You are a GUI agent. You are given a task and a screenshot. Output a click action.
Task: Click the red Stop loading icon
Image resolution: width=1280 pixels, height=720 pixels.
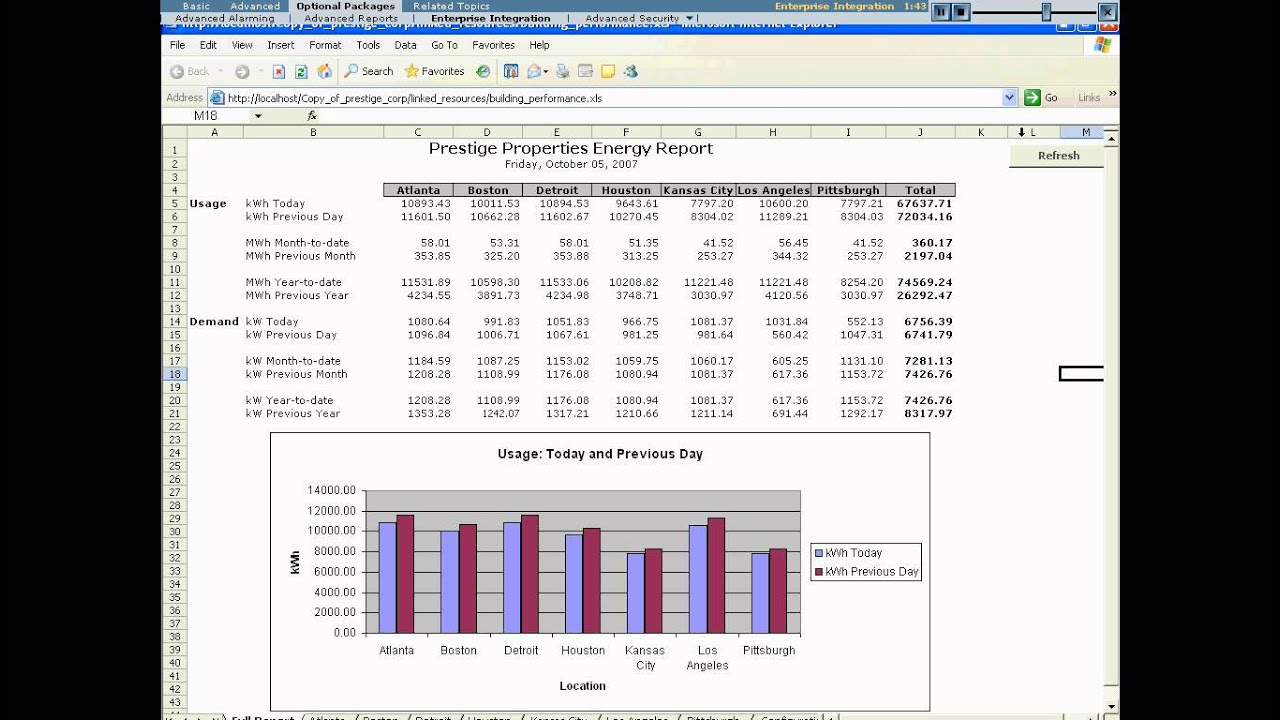pyautogui.click(x=279, y=71)
